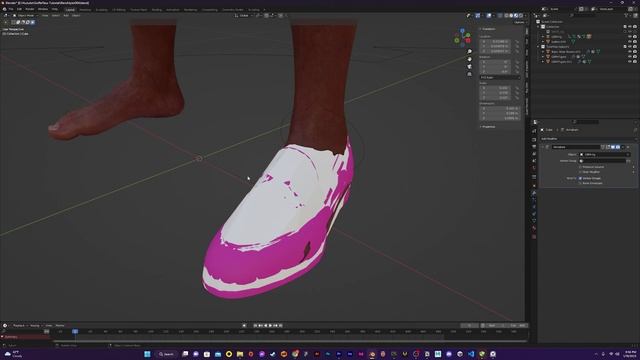Open the Edit menu

pos(19,9)
